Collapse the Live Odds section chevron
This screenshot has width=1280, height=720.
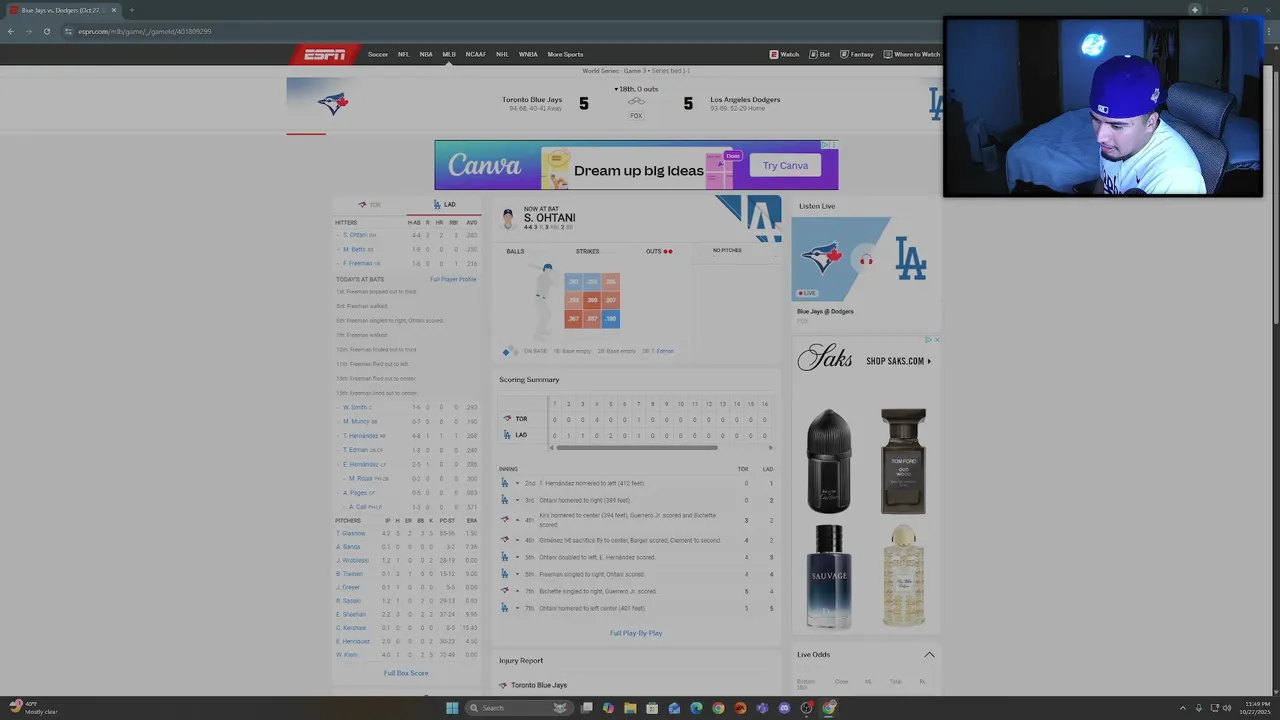pyautogui.click(x=929, y=655)
